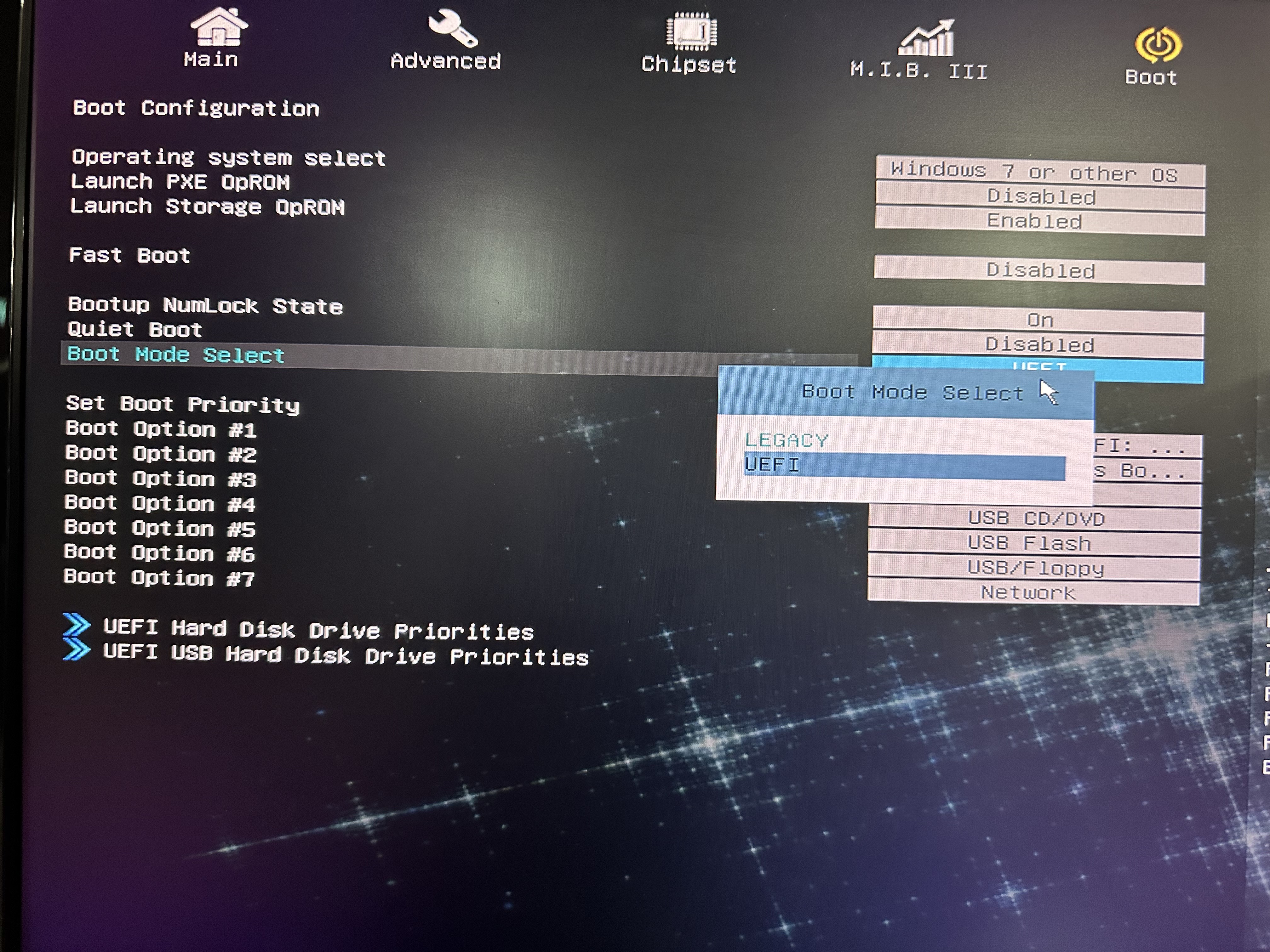
Task: Open the Chipset chip icon
Action: [x=691, y=31]
